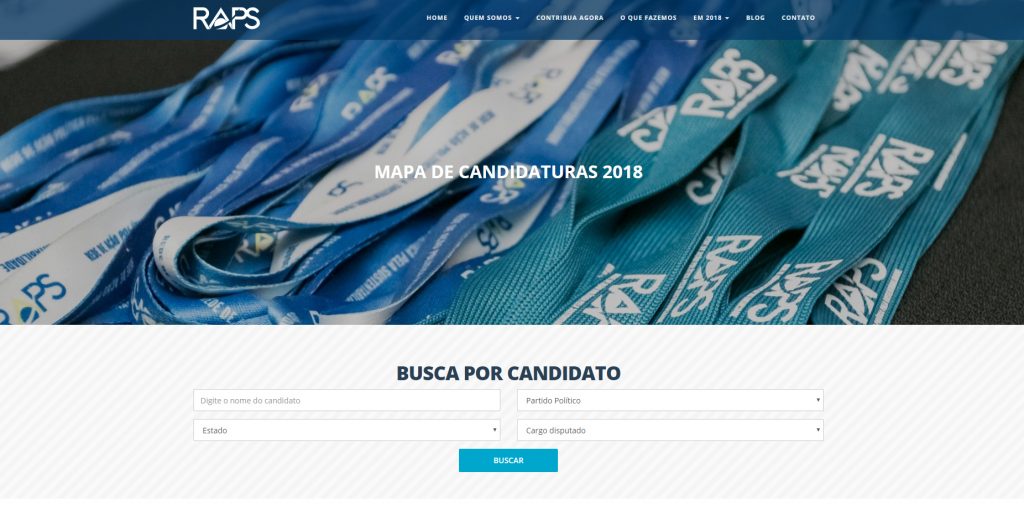The image size is (1024, 513).
Task: Expand the QUEM SOMOS dropdown menu
Action: [492, 18]
